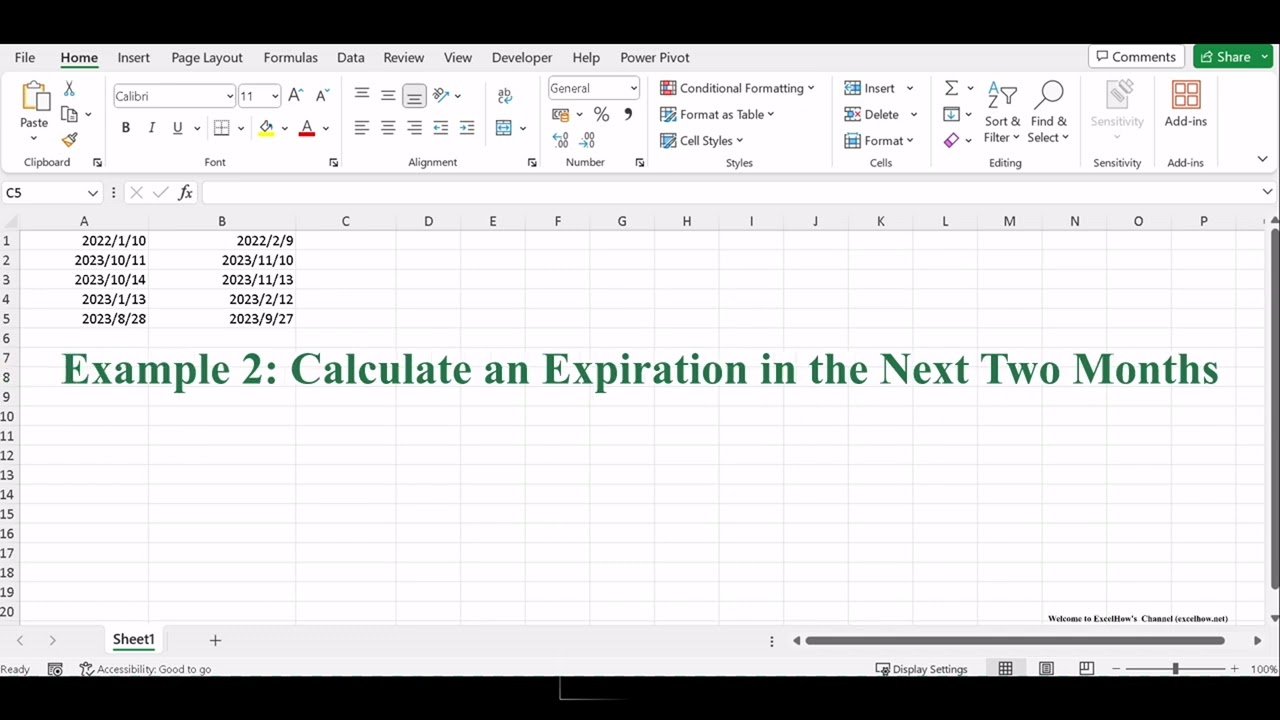
Task: Click the Borders icon
Action: [222, 128]
